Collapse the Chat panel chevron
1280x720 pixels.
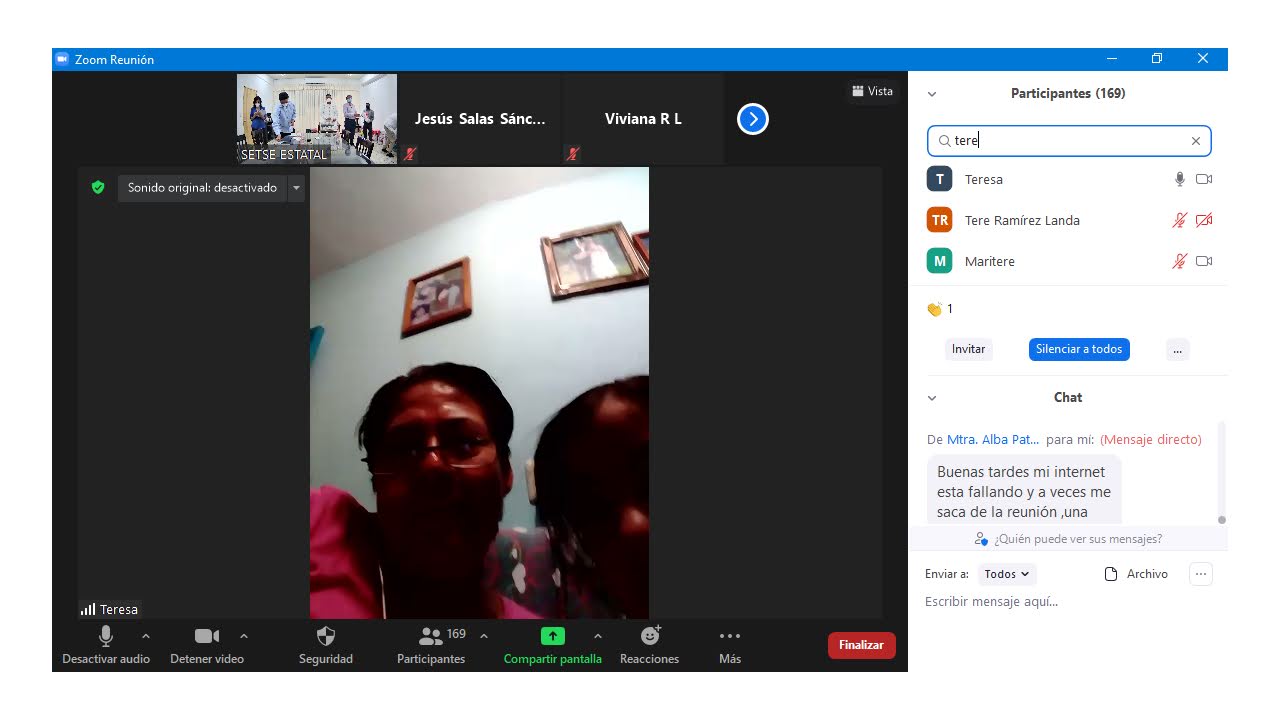pos(932,398)
